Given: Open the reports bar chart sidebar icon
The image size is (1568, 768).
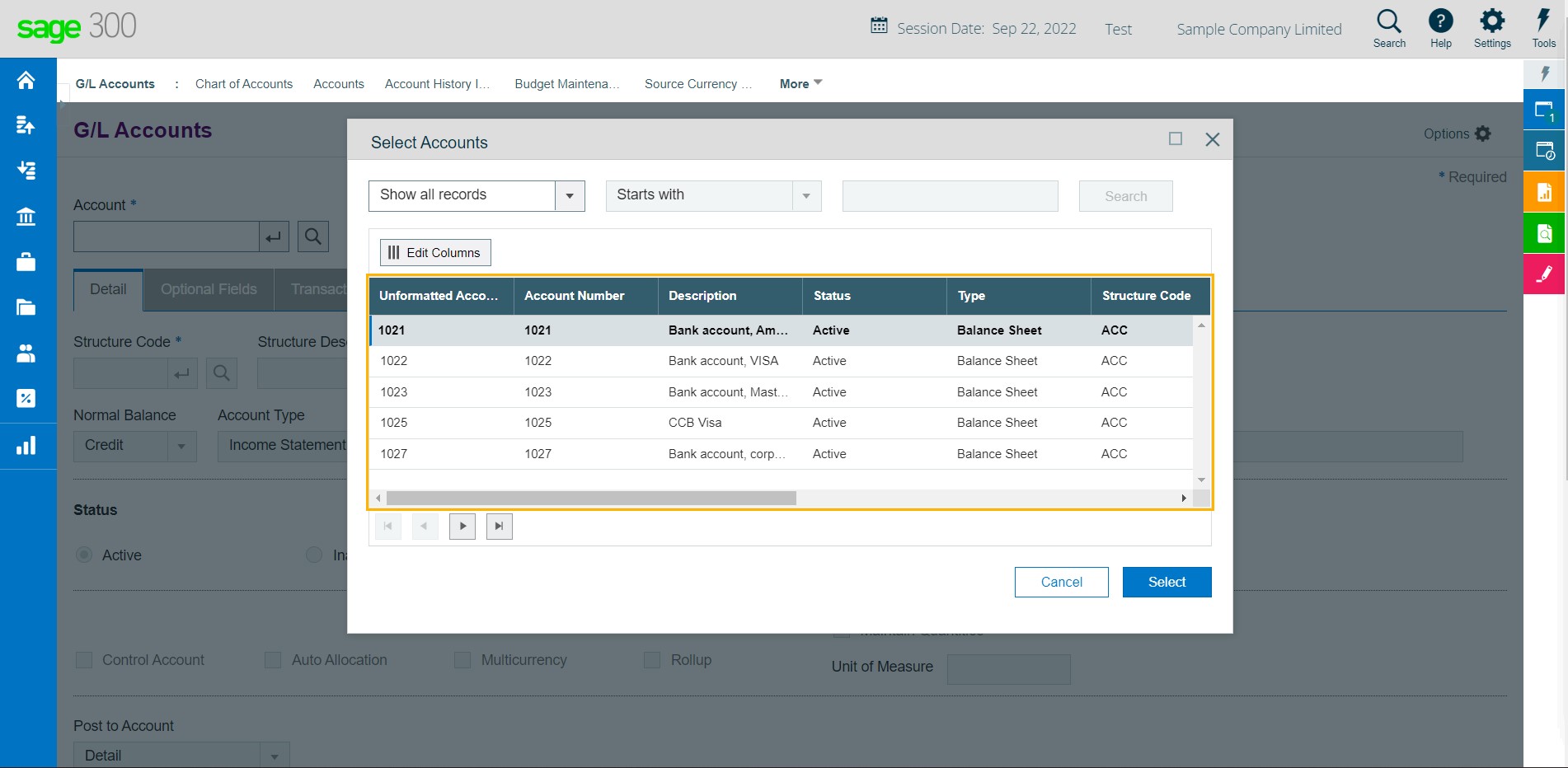Looking at the screenshot, I should [26, 446].
